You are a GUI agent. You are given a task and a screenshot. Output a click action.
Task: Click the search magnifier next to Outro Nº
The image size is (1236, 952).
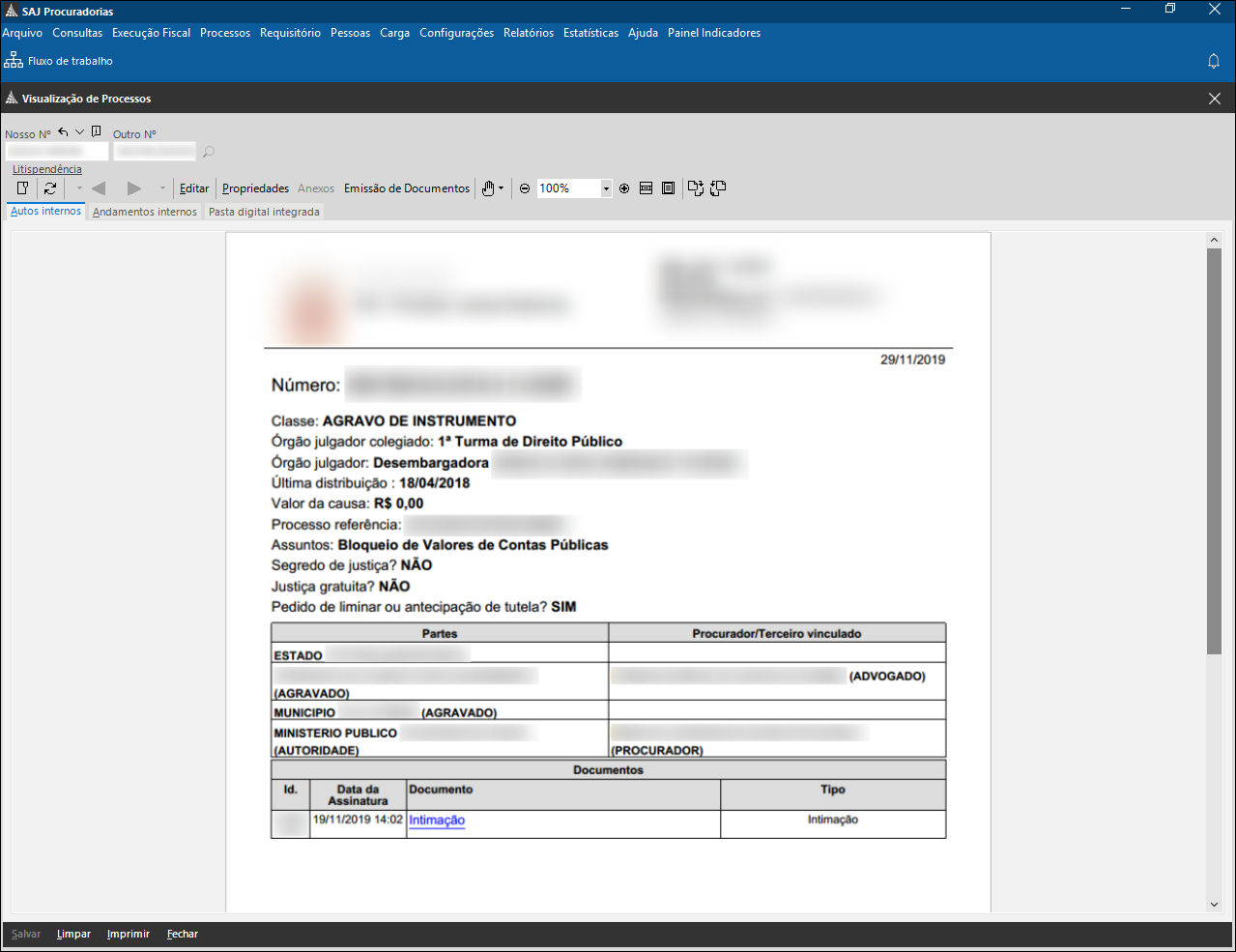click(x=209, y=152)
